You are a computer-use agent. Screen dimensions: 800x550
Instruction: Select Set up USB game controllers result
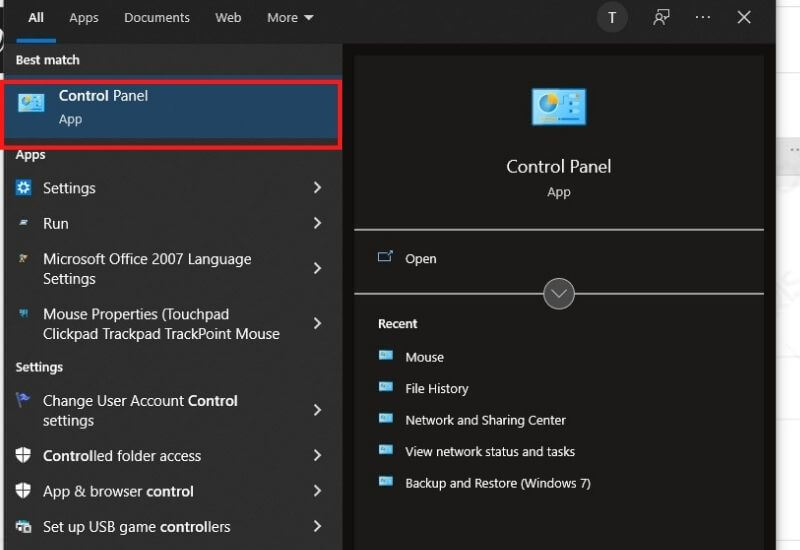coord(136,526)
